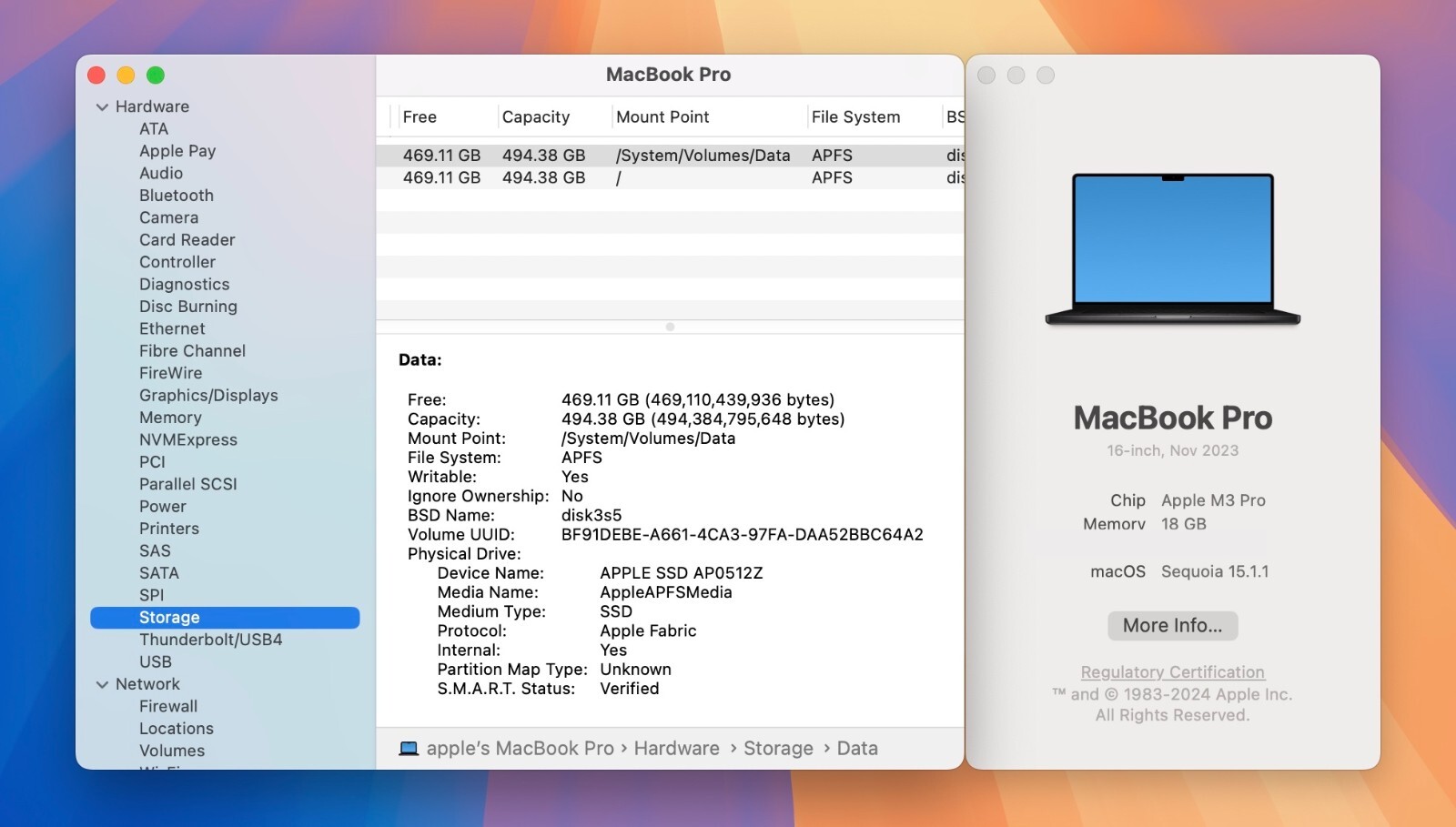Image resolution: width=1456 pixels, height=827 pixels.
Task: Click Data in the bottom path bar
Action: click(857, 749)
